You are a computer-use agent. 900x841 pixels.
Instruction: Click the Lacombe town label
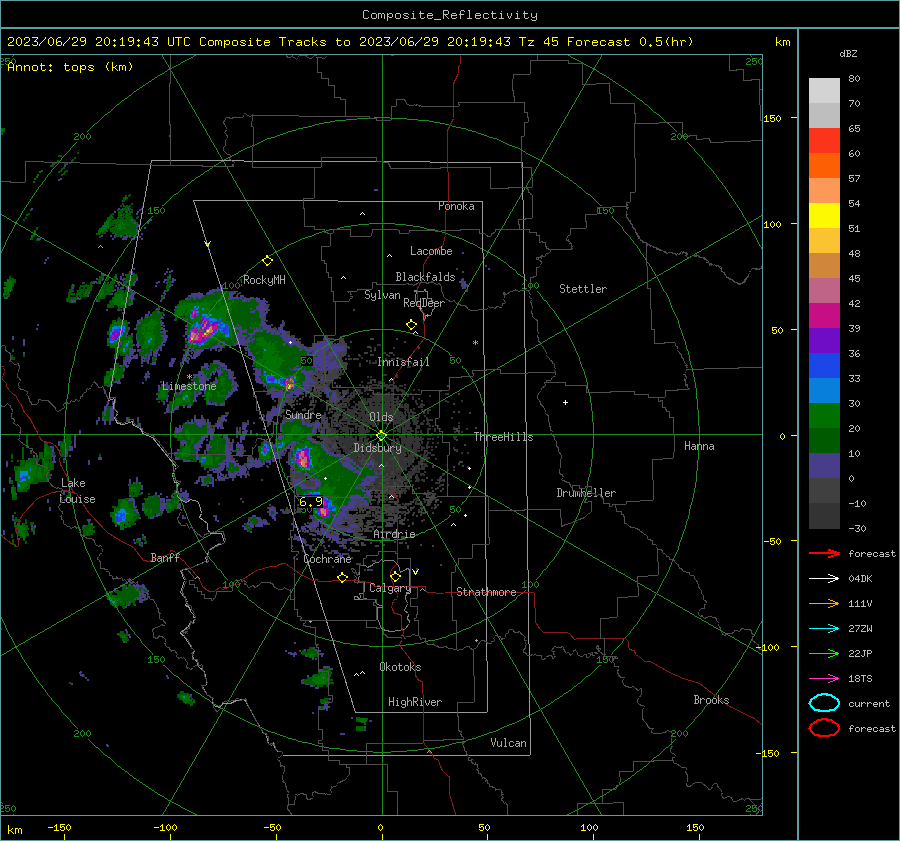[431, 251]
